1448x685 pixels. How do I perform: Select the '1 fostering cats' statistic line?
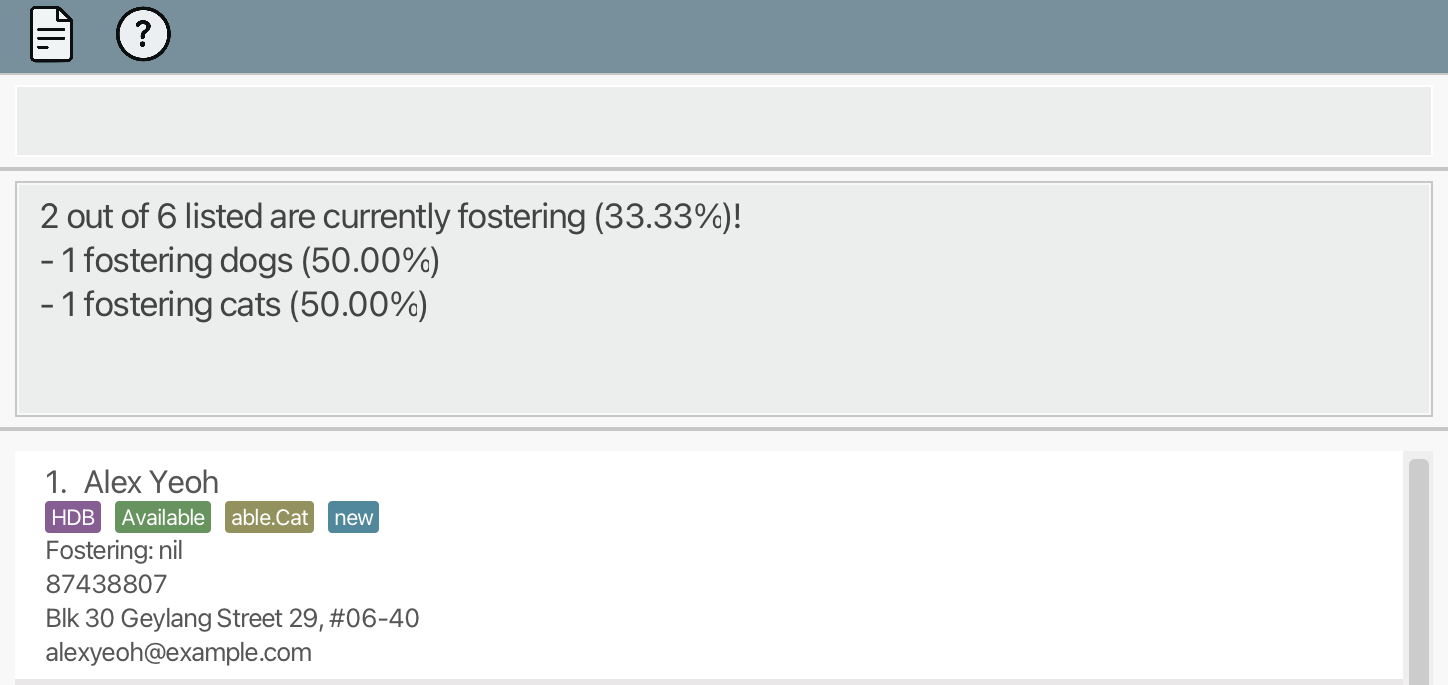(234, 305)
